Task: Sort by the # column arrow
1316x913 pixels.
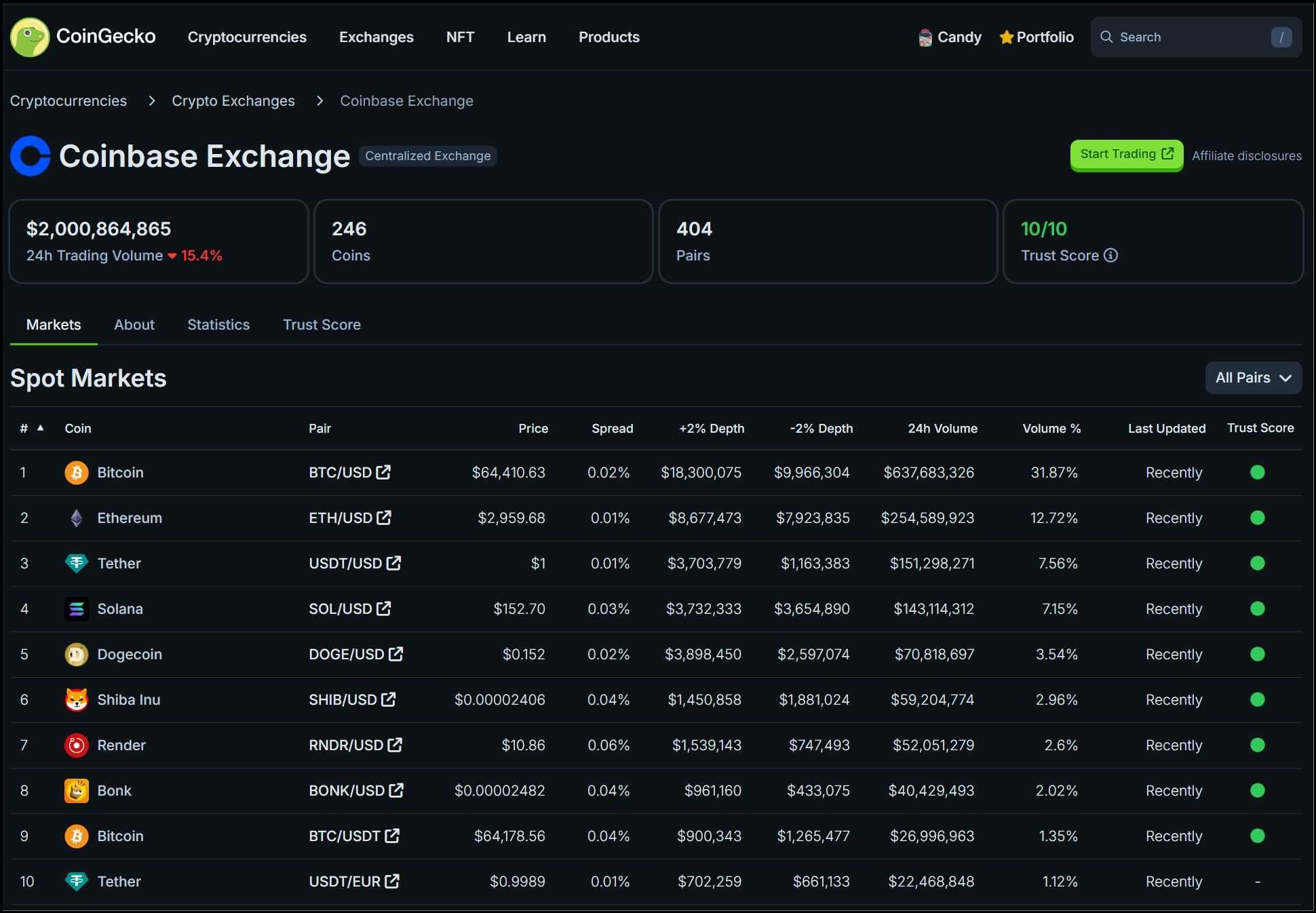Action: 41,428
